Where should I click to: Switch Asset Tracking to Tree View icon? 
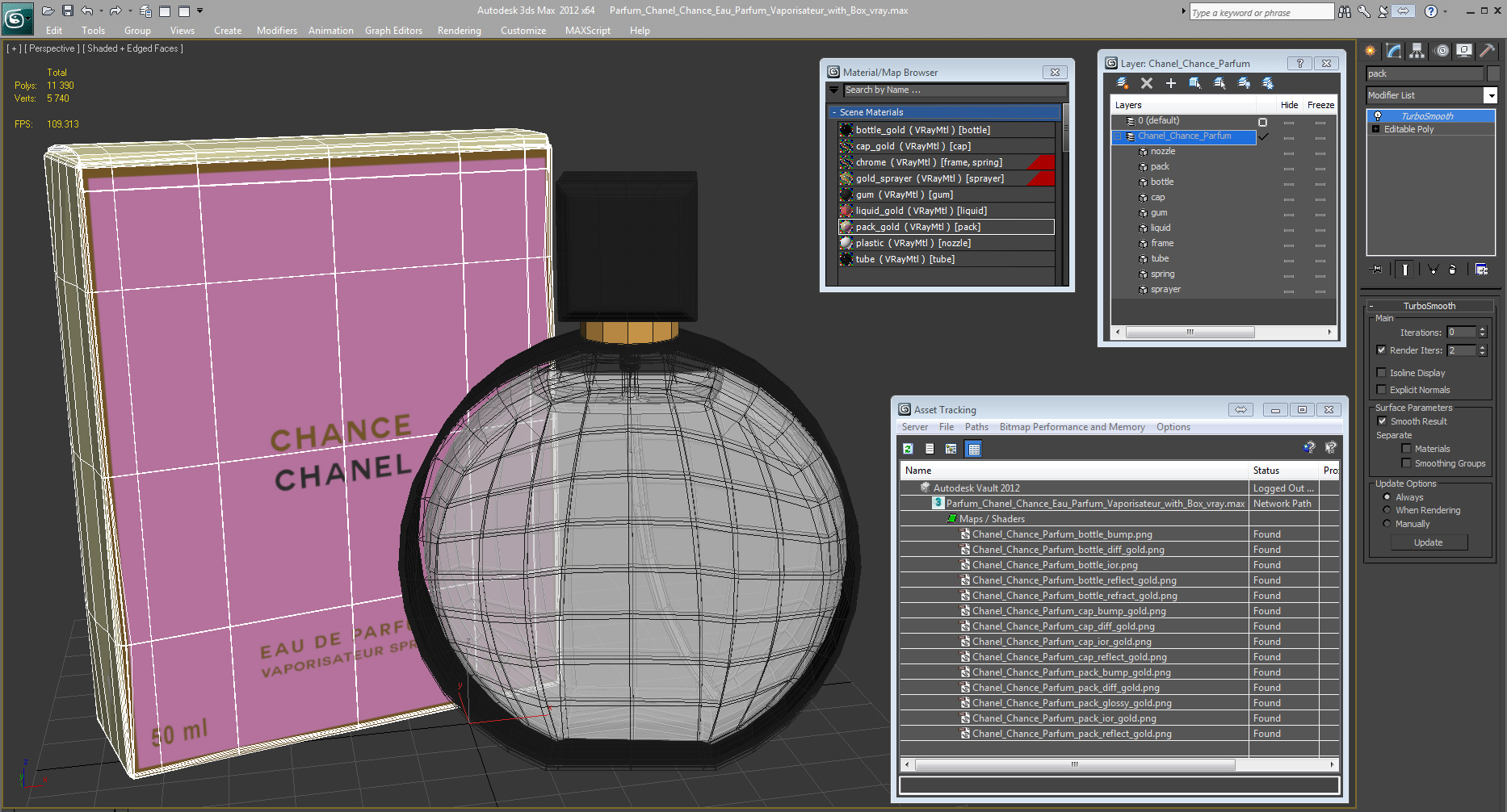coord(951,449)
